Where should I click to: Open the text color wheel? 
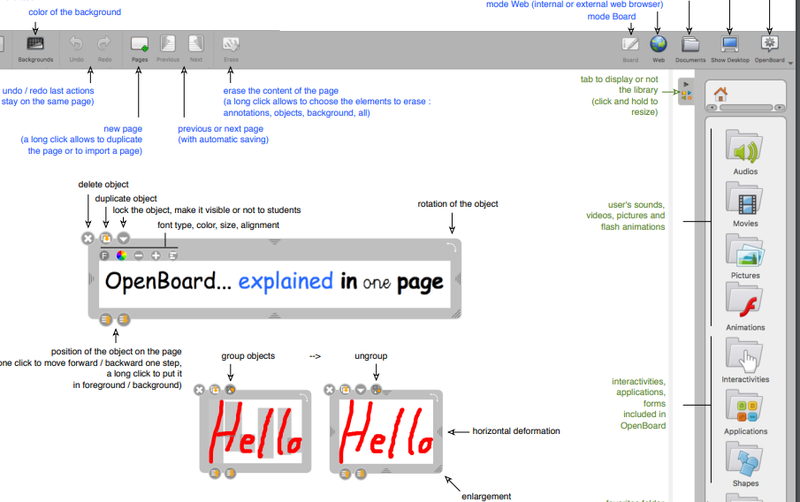click(121, 256)
